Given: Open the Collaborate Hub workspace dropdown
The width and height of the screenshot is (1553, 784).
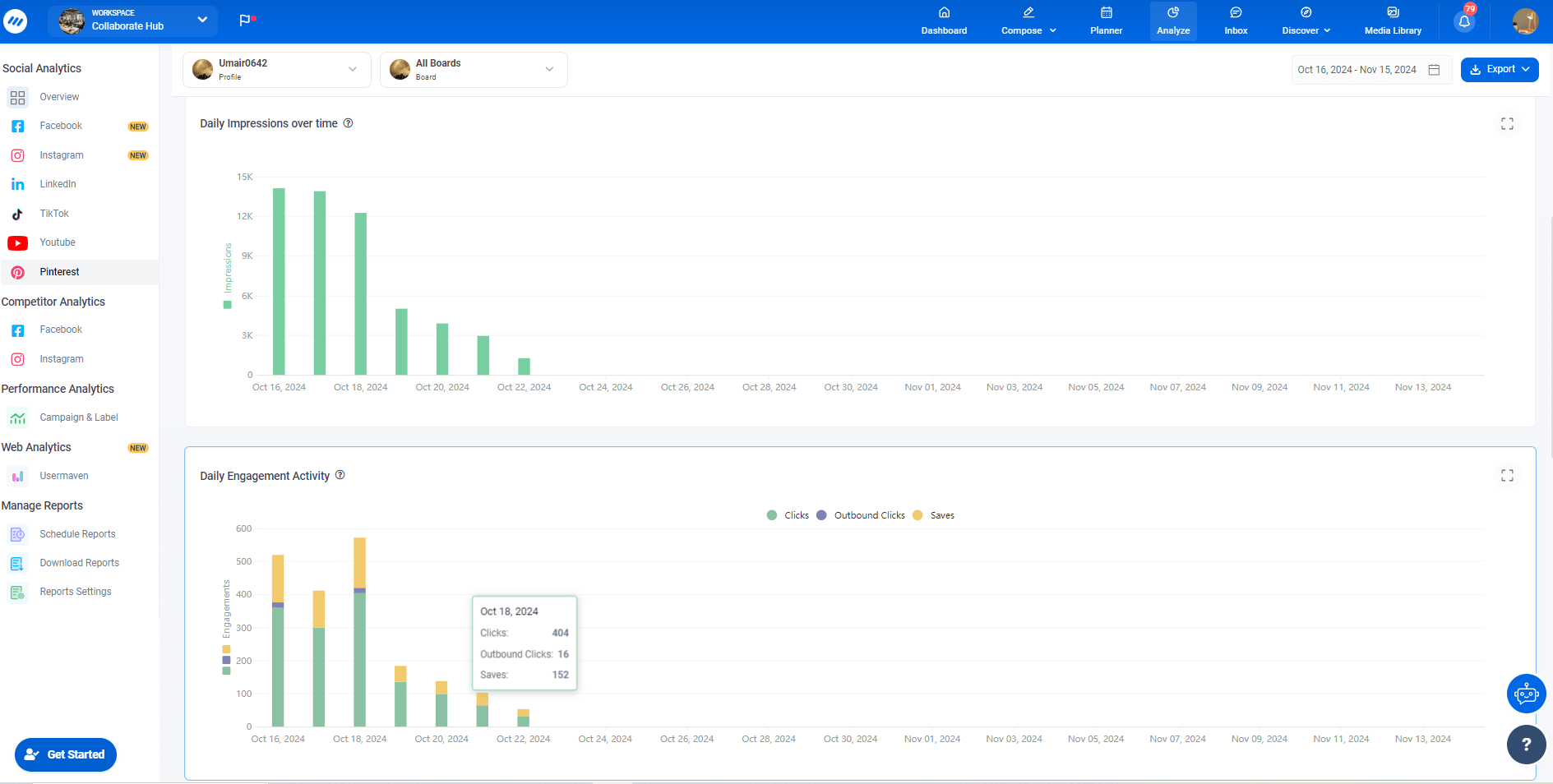Looking at the screenshot, I should pos(133,21).
